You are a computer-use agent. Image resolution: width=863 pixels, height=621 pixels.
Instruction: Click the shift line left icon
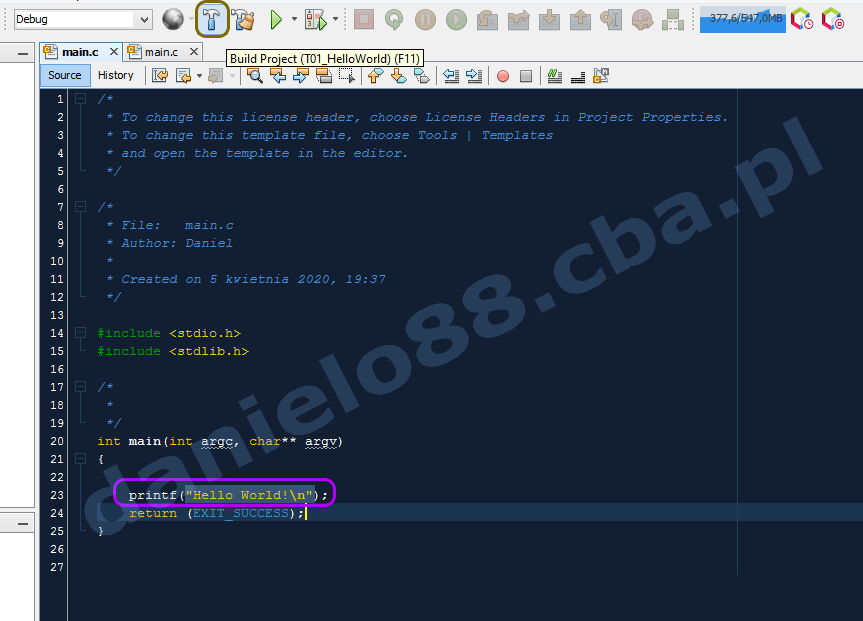451,75
